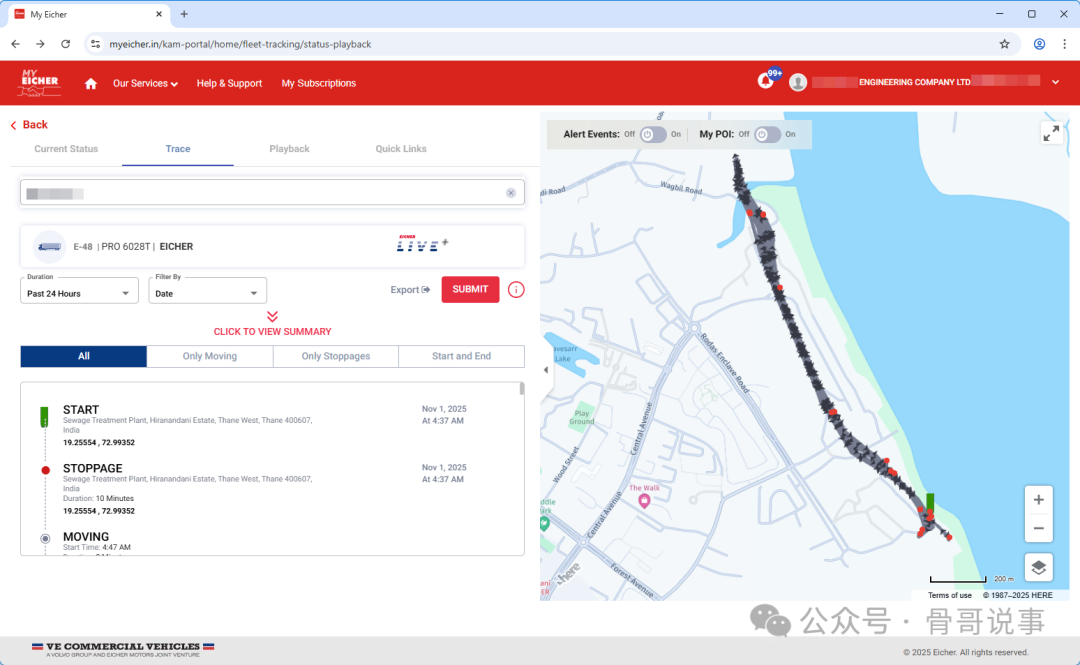Click the trip list scrollbar
Screen dimensions: 1080x665
point(521,389)
